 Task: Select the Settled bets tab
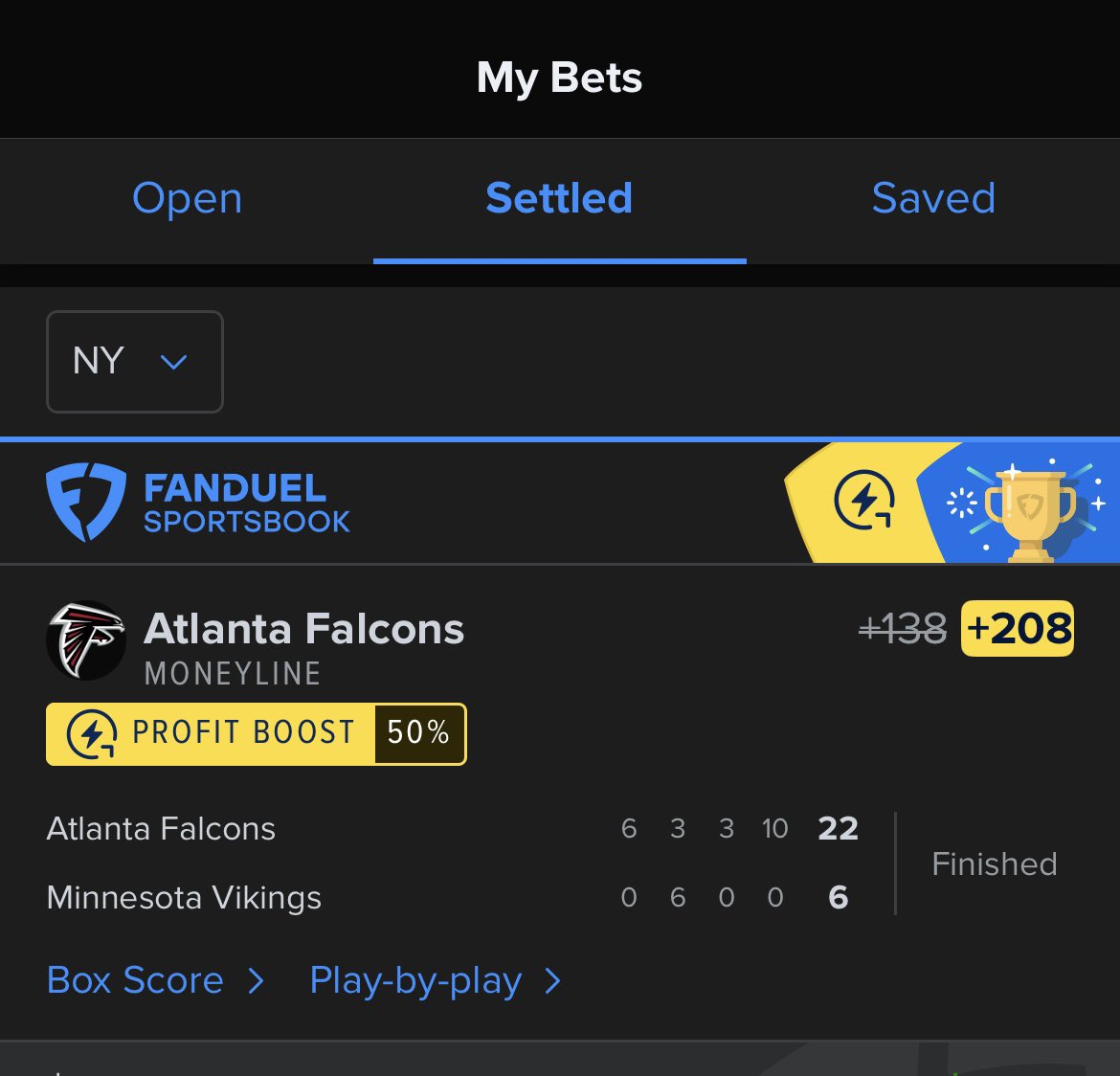pos(559,199)
